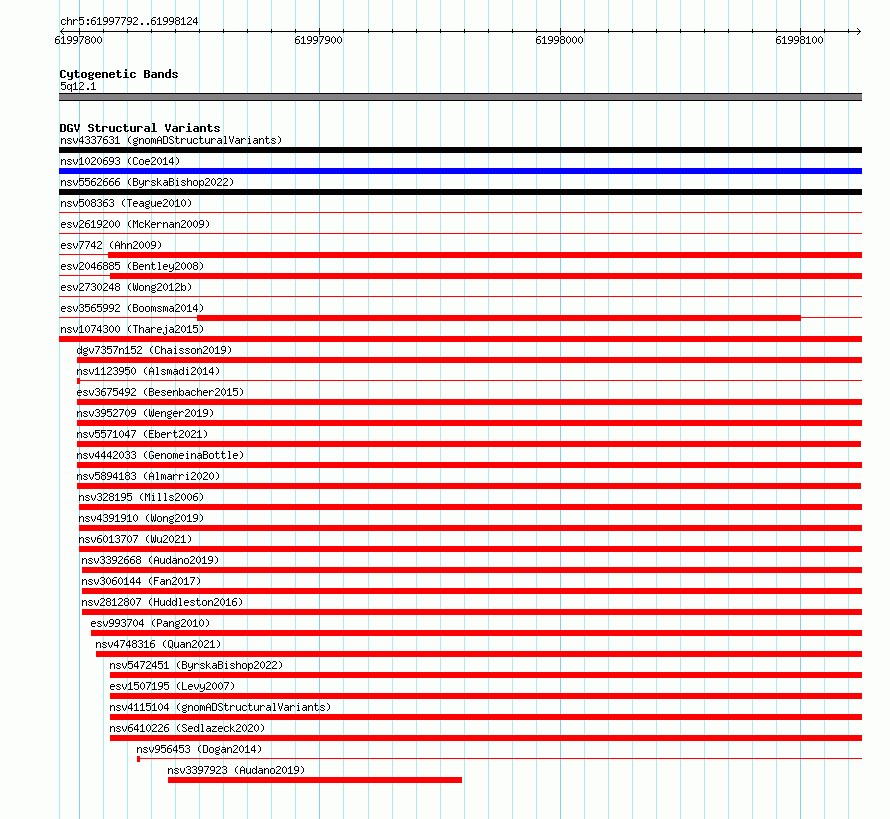Image resolution: width=890 pixels, height=819 pixels.
Task: Open variant nsv3952709 (Wenger2019)
Action: point(145,413)
